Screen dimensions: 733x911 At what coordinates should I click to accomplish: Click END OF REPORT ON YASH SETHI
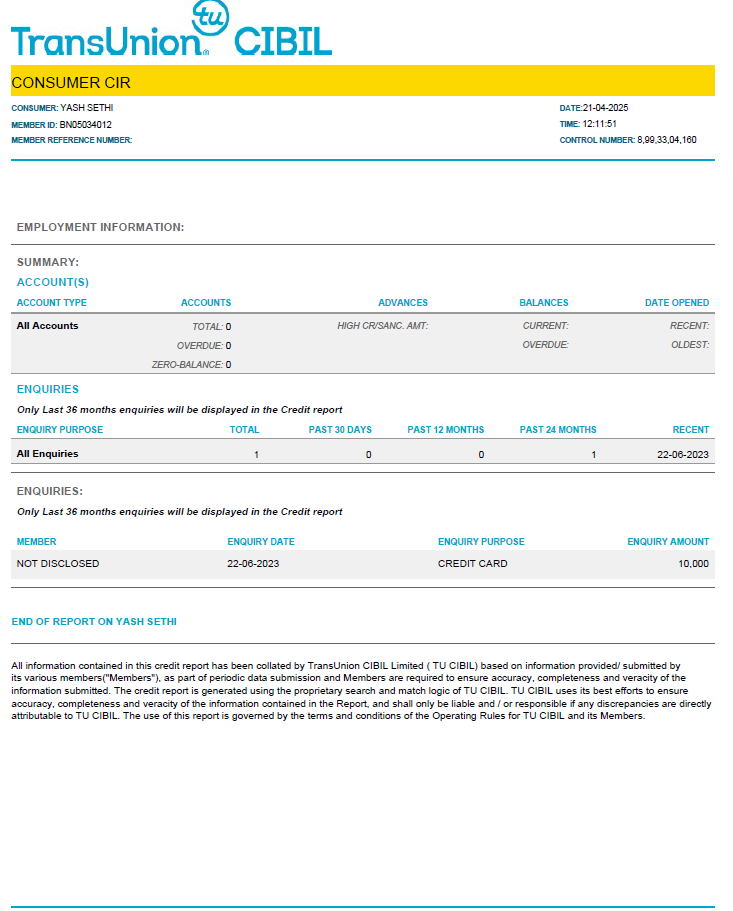[94, 622]
